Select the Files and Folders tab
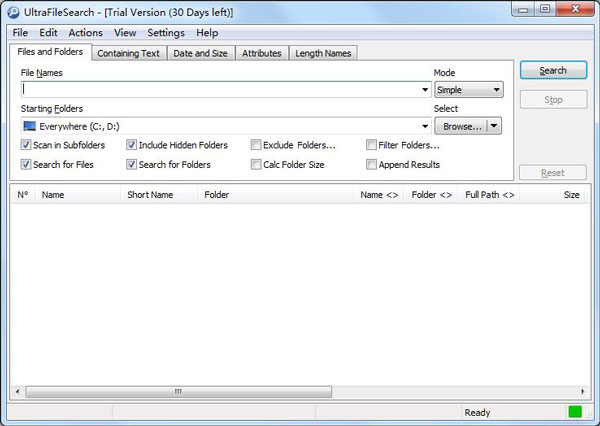The image size is (600, 426). point(50,52)
